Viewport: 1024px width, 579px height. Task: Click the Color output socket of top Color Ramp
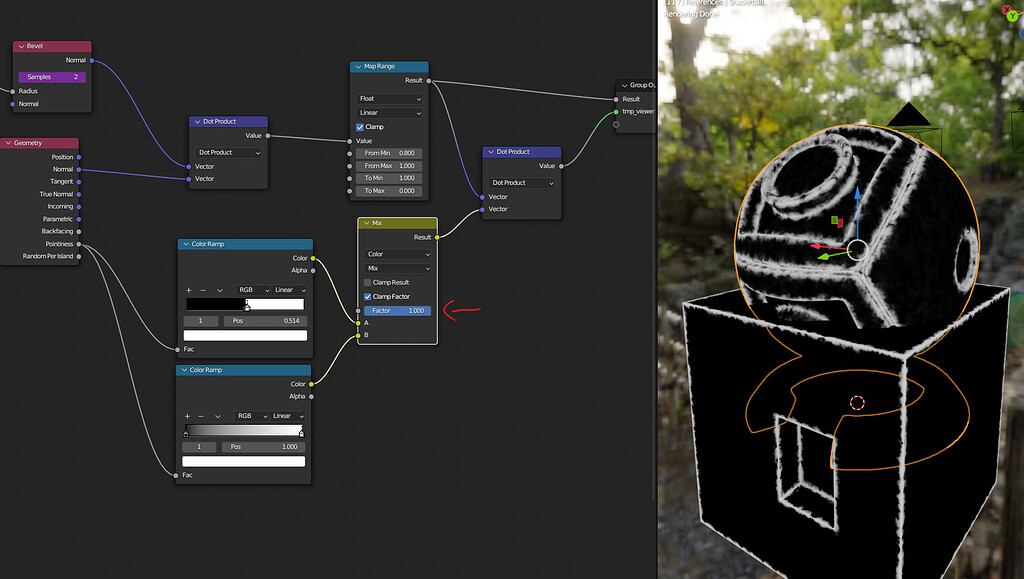(x=313, y=257)
